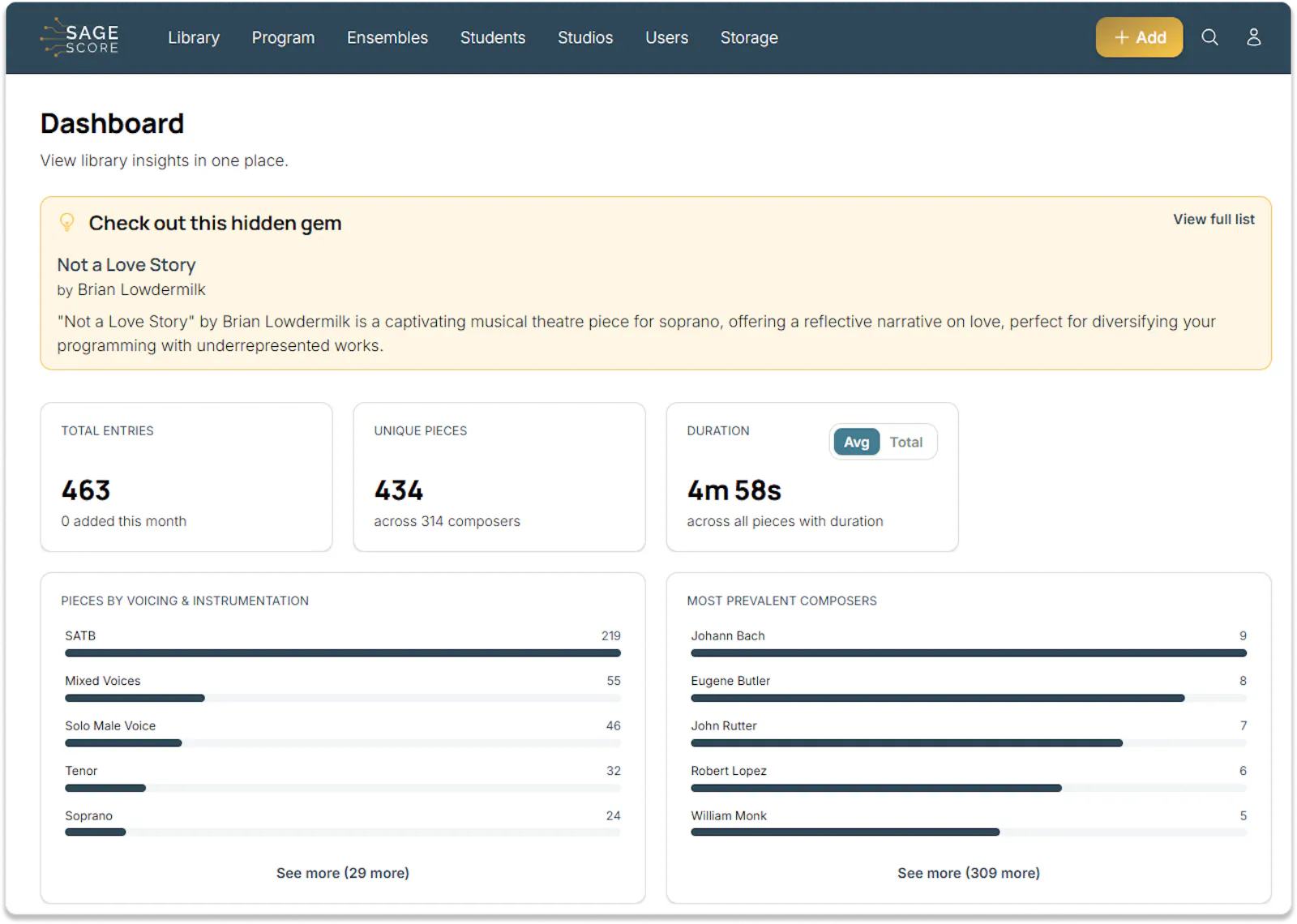Click the Johann Bach progress bar
Viewport: 1297px width, 924px height.
coord(969,652)
